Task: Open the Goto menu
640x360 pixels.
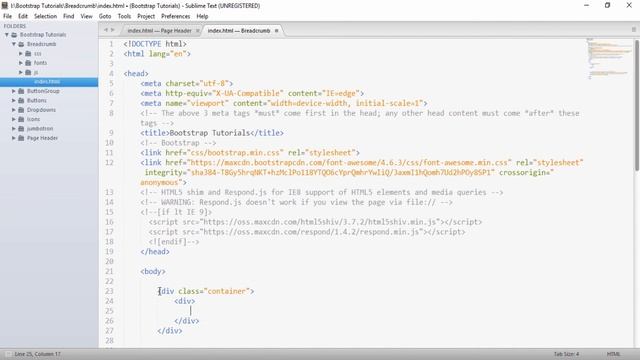Action: point(105,16)
